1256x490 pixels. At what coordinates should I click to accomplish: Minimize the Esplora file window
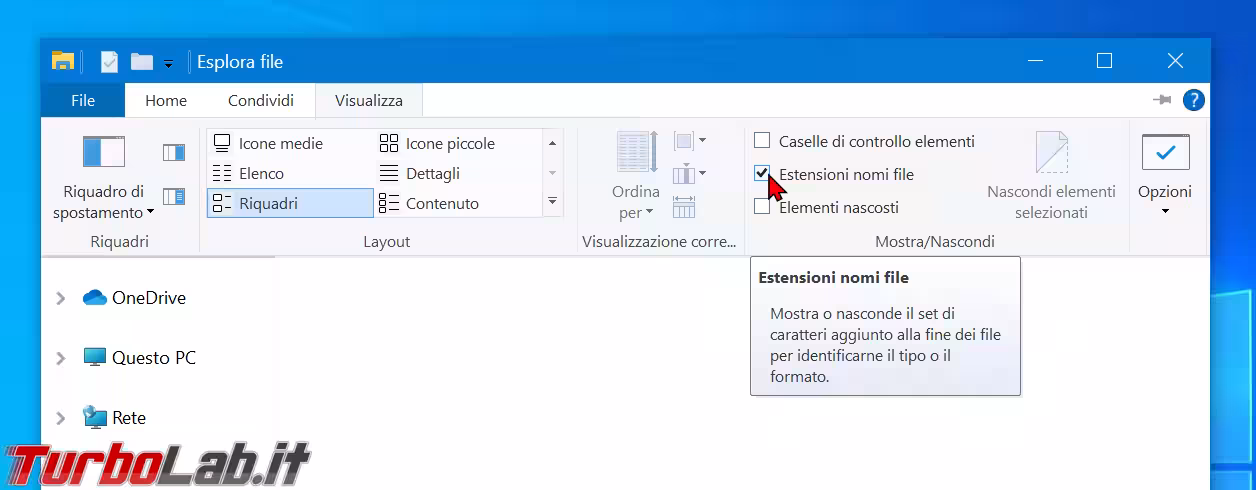tap(1034, 61)
